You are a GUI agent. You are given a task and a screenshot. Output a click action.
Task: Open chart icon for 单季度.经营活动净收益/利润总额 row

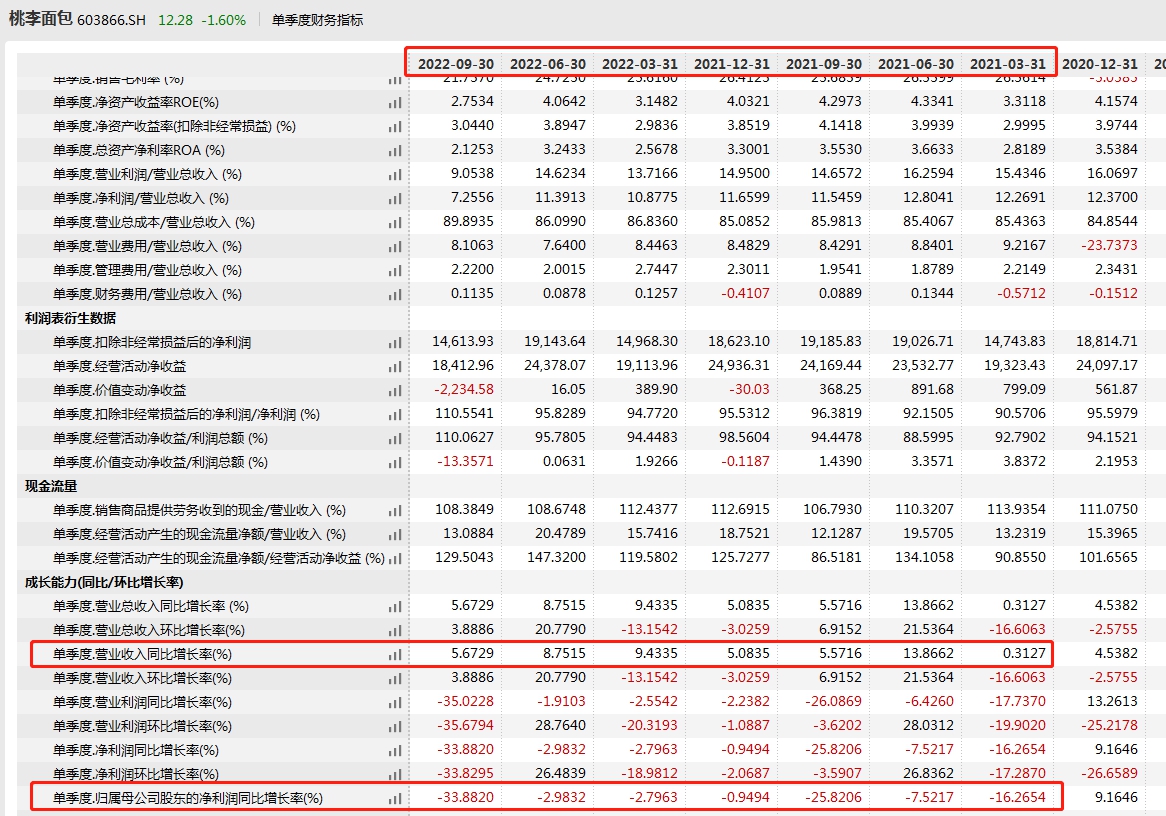click(395, 439)
